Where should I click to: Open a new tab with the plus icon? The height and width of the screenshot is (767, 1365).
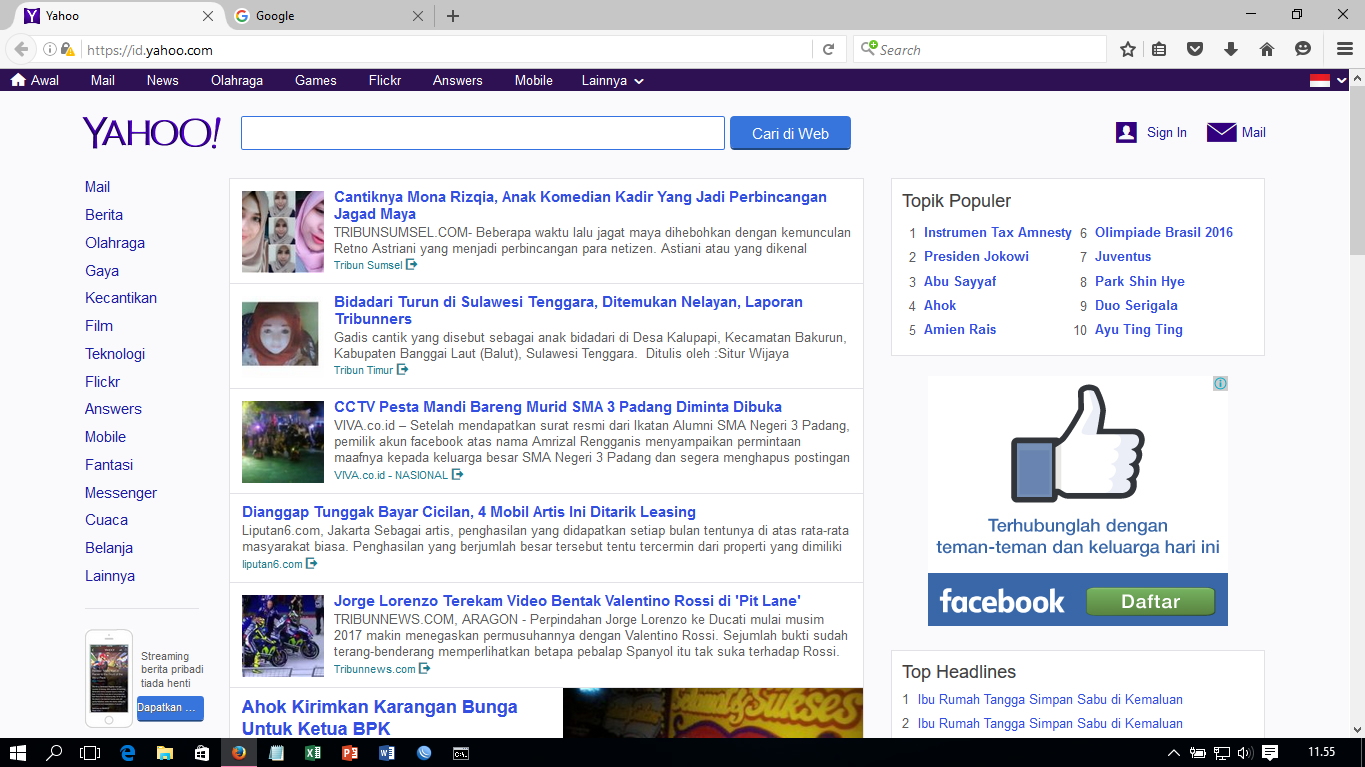[x=453, y=16]
